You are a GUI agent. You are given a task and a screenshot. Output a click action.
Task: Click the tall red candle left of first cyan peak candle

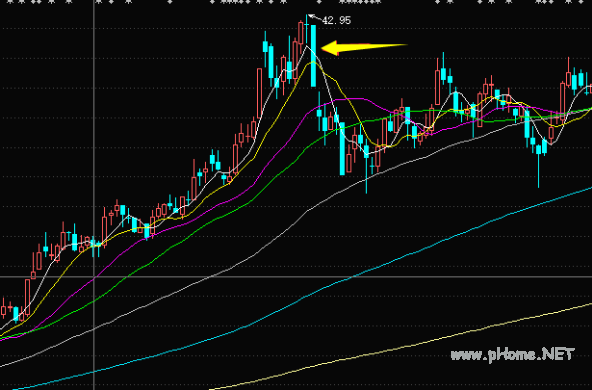coord(259,93)
